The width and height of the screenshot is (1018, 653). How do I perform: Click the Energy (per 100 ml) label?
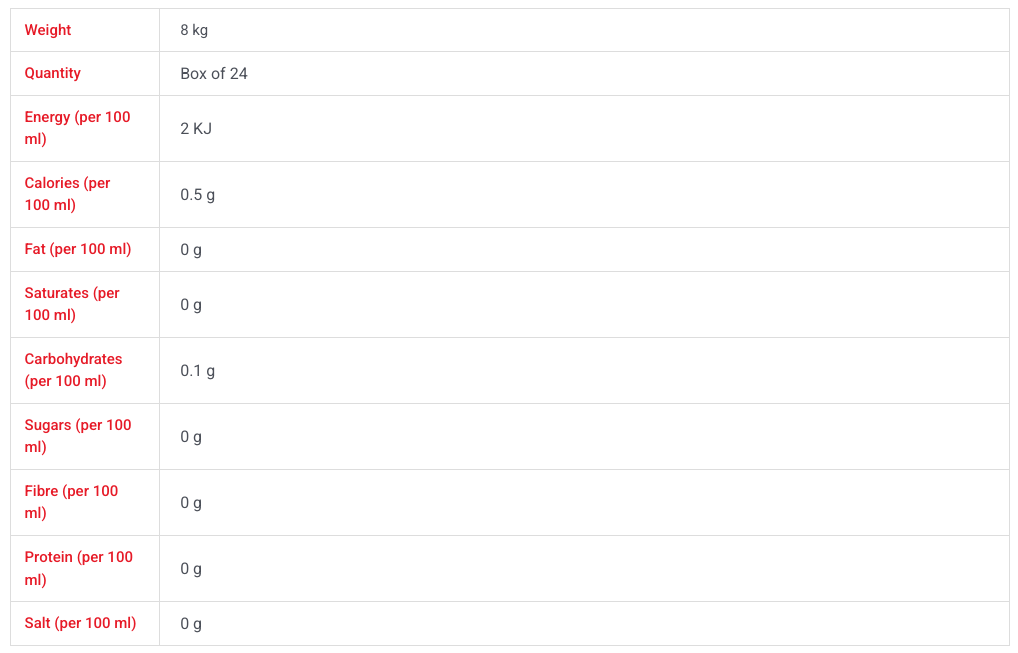pos(77,128)
